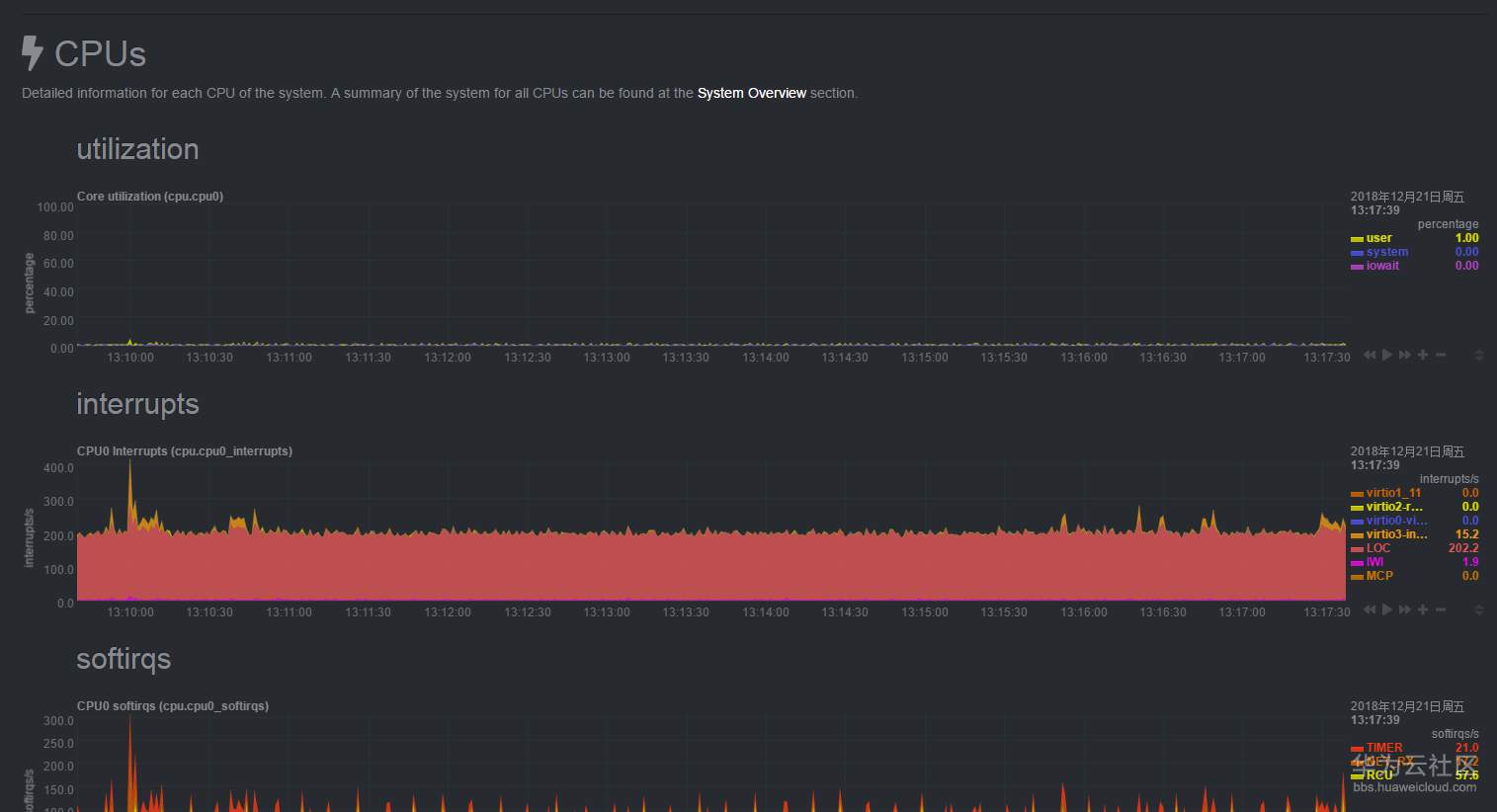
Task: Click the "interrupts/s" units label
Action: coord(1450,479)
